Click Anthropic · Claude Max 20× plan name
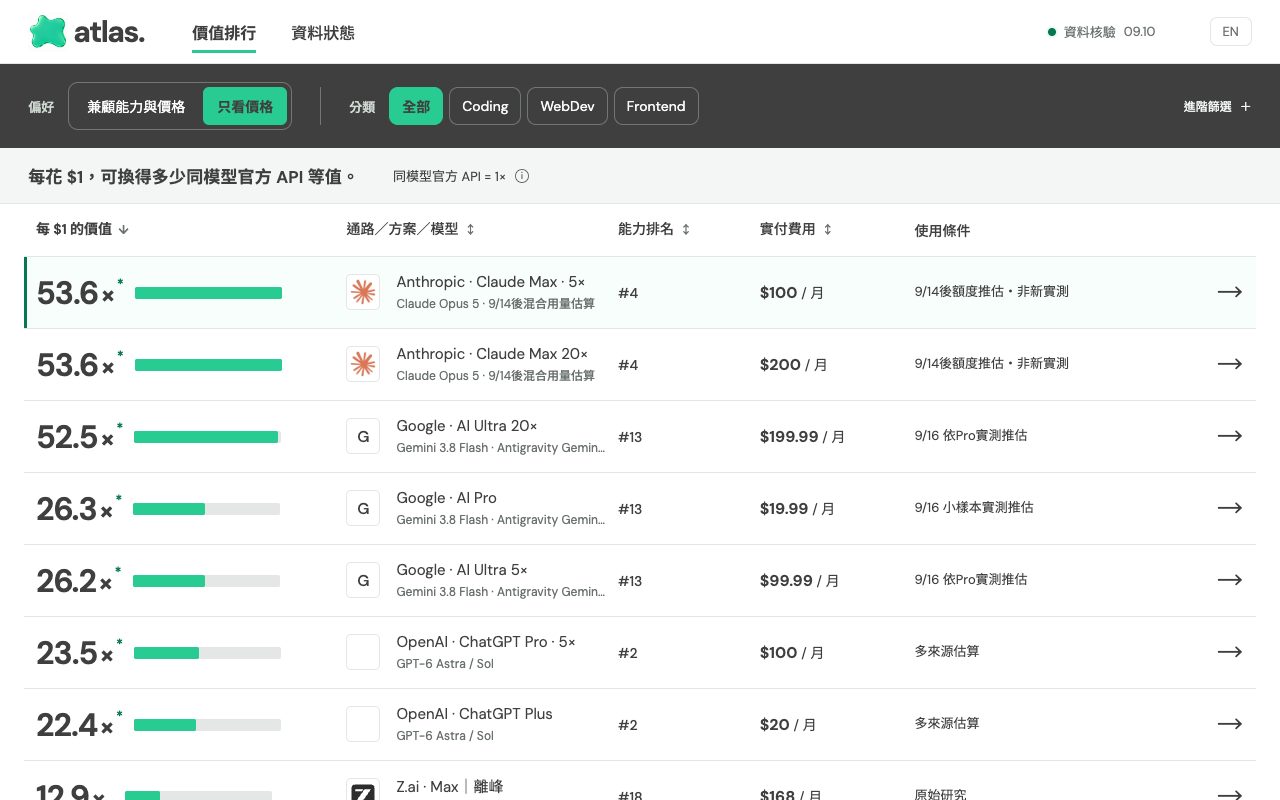Image resolution: width=1280 pixels, height=800 pixels. [492, 354]
